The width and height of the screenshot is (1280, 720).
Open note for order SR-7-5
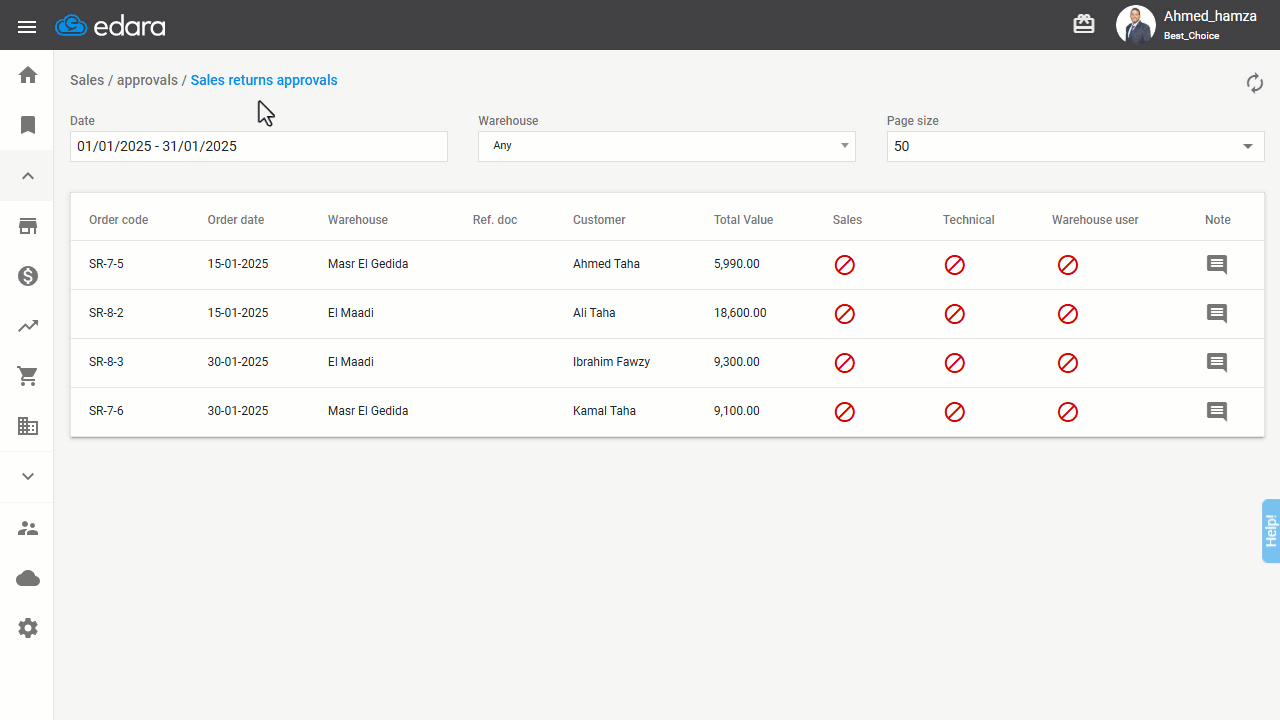pos(1217,265)
